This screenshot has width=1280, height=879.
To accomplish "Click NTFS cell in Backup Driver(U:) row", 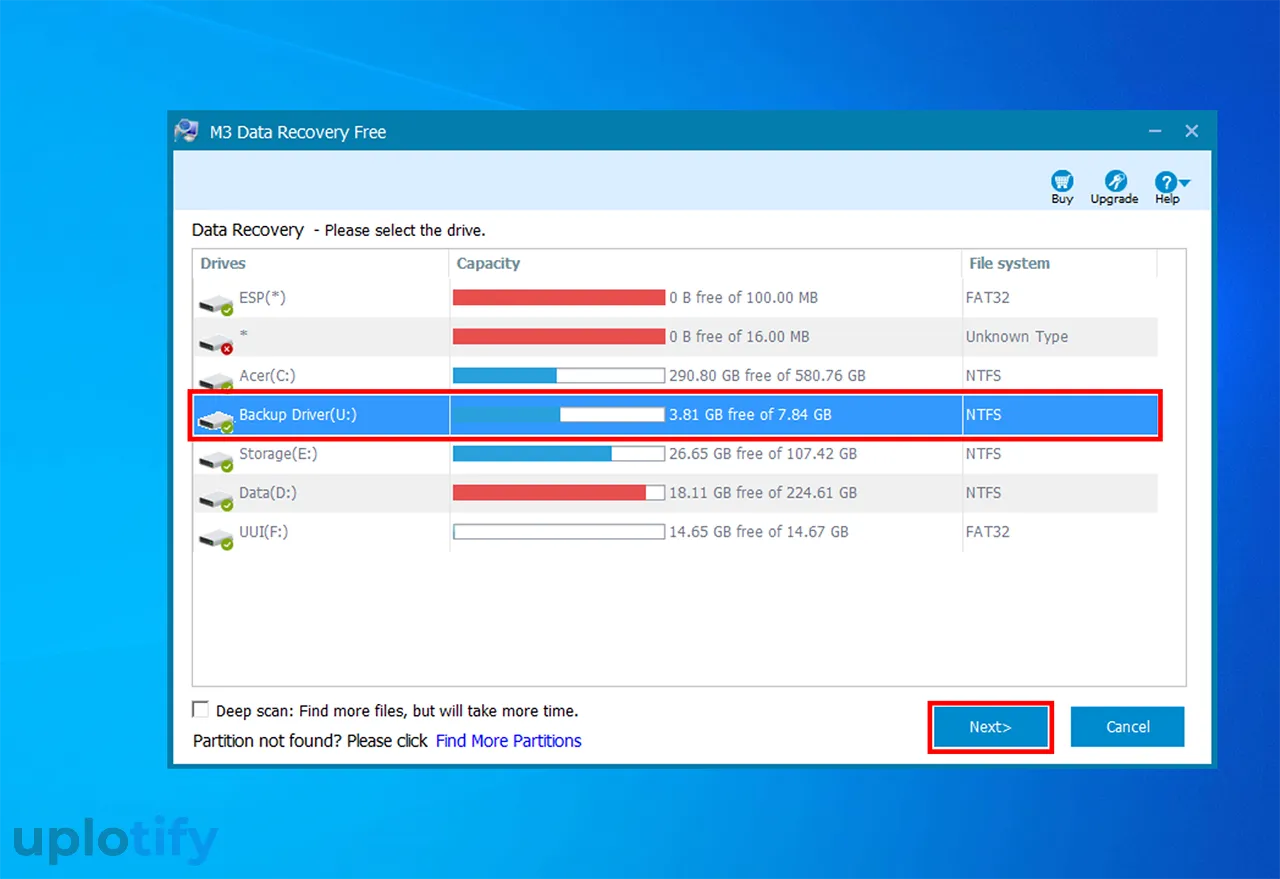I will pyautogui.click(x=984, y=414).
